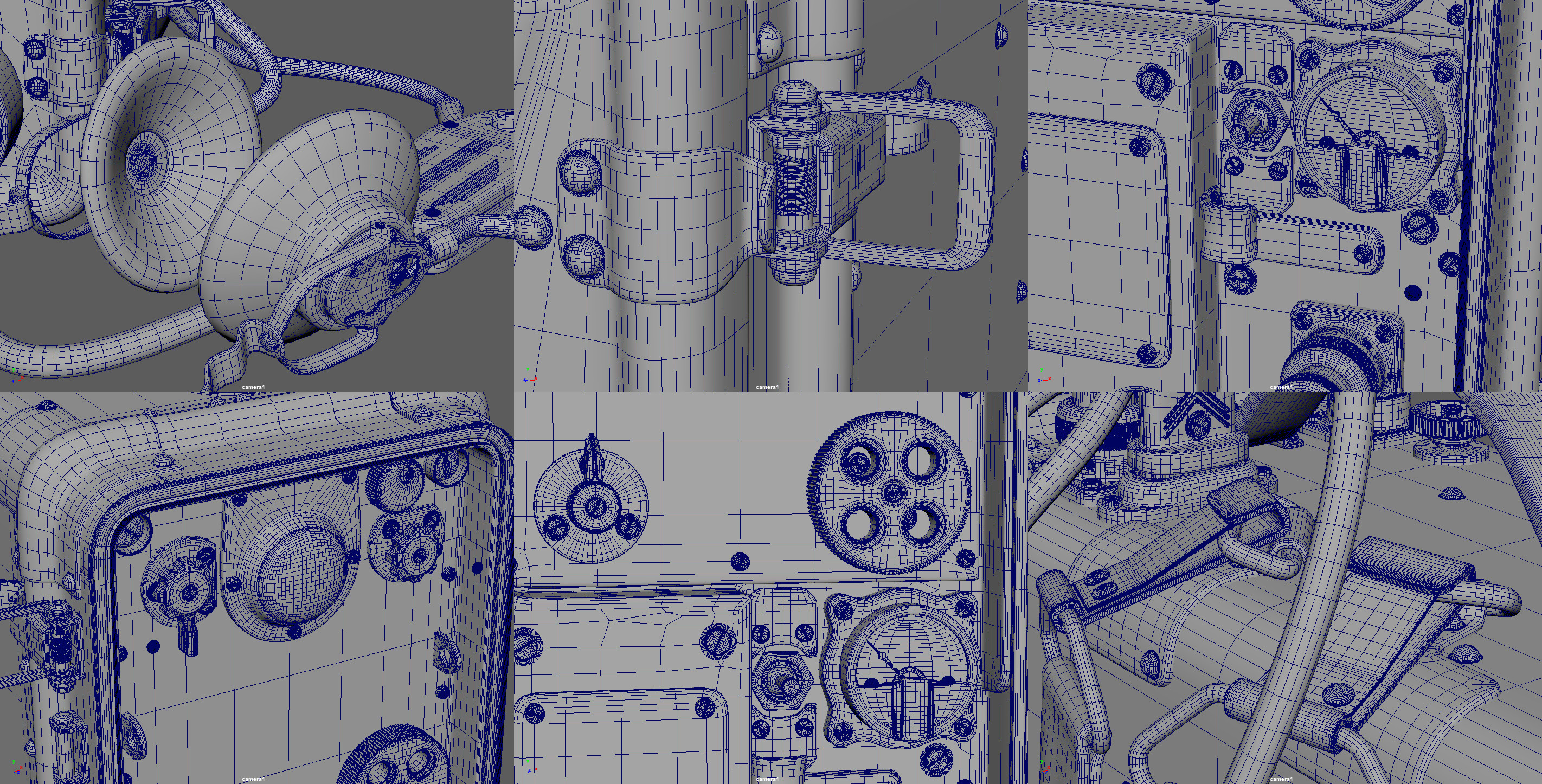Click the axis gizmo in the spring latch view
The image size is (1542, 784).
[x=530, y=375]
